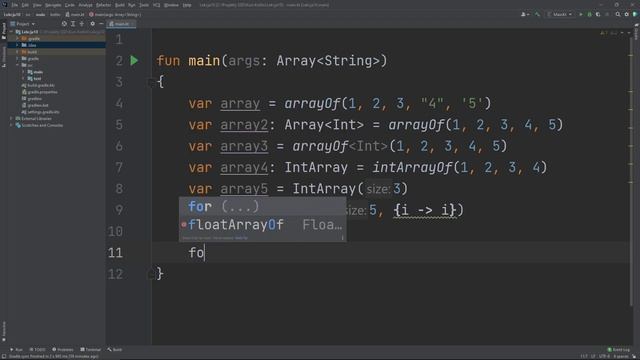
Task: Expand the build folder arrow
Action: (x=18, y=52)
